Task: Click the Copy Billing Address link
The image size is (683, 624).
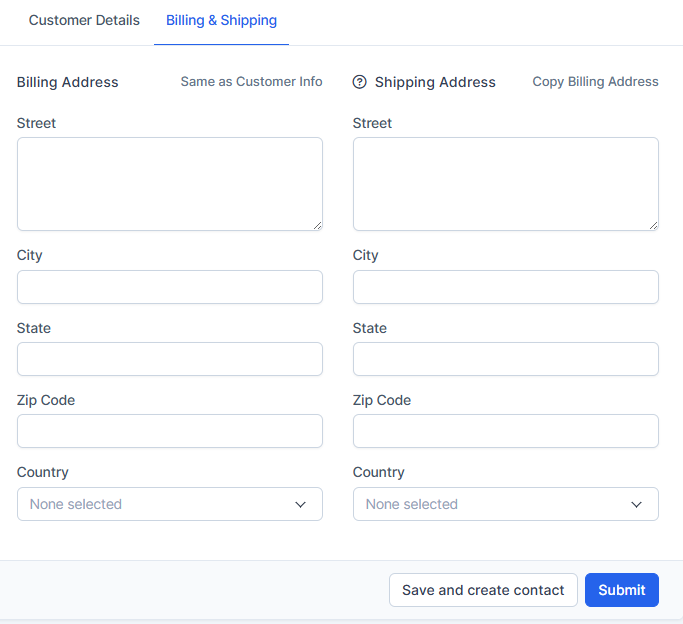Action: coord(595,82)
